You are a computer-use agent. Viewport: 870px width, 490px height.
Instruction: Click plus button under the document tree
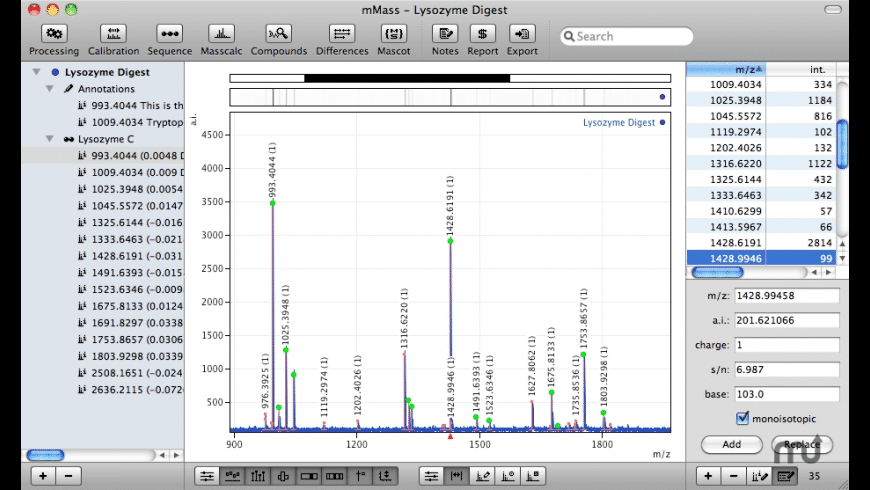point(43,476)
